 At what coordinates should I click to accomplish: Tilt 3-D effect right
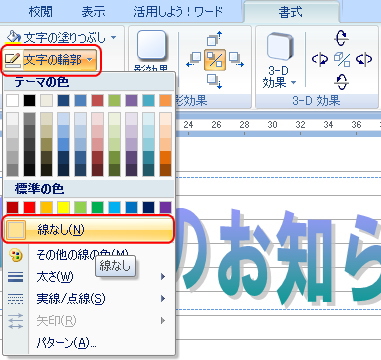click(364, 59)
